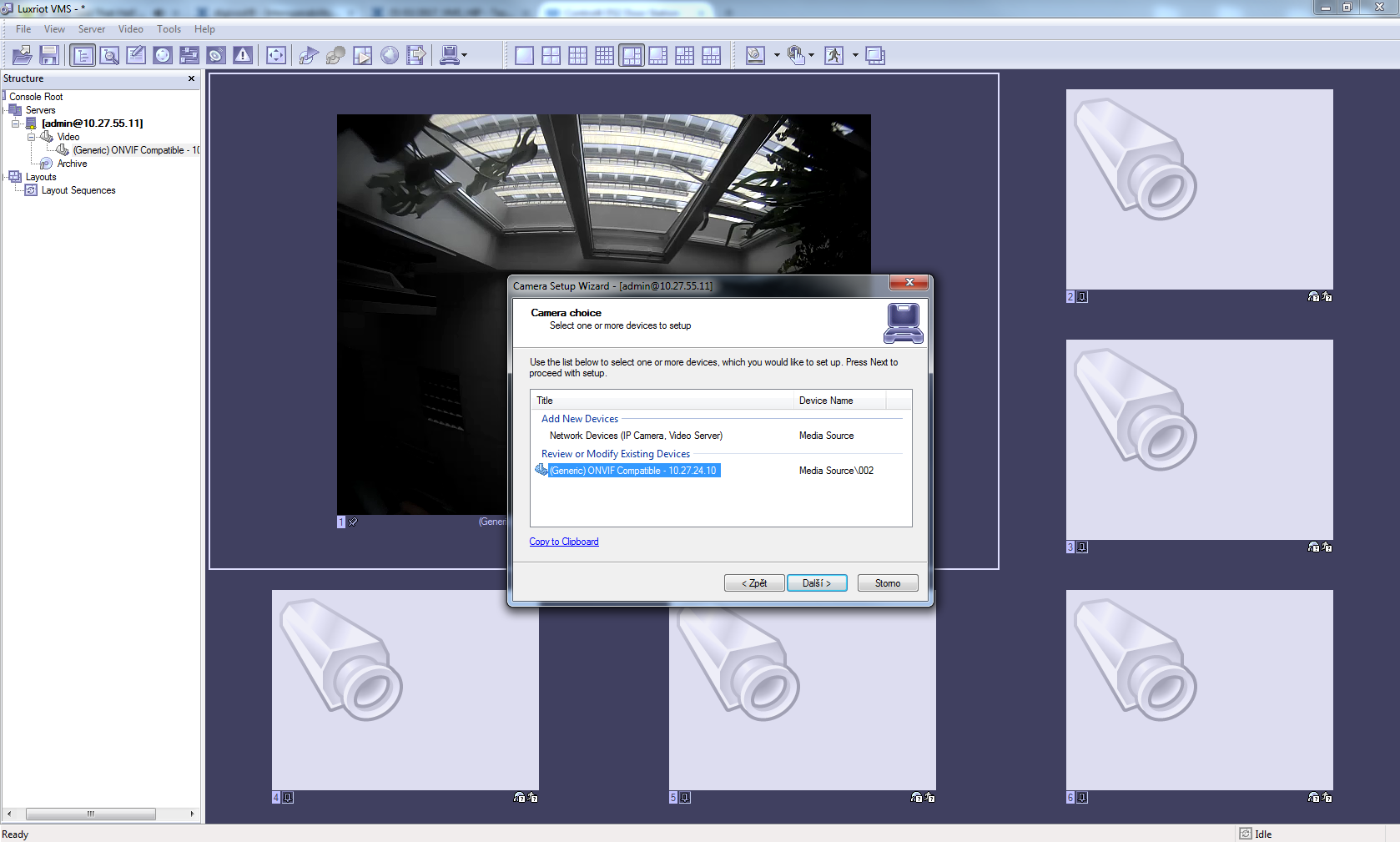The image size is (1400, 842).
Task: Click the Structure panel horizontal scrollbar
Action: click(x=90, y=814)
